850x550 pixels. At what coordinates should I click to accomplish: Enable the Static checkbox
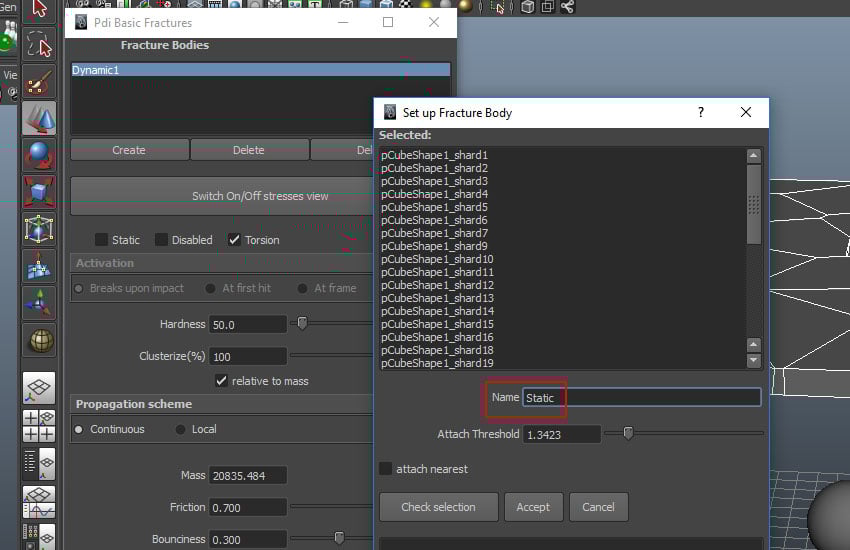click(101, 240)
